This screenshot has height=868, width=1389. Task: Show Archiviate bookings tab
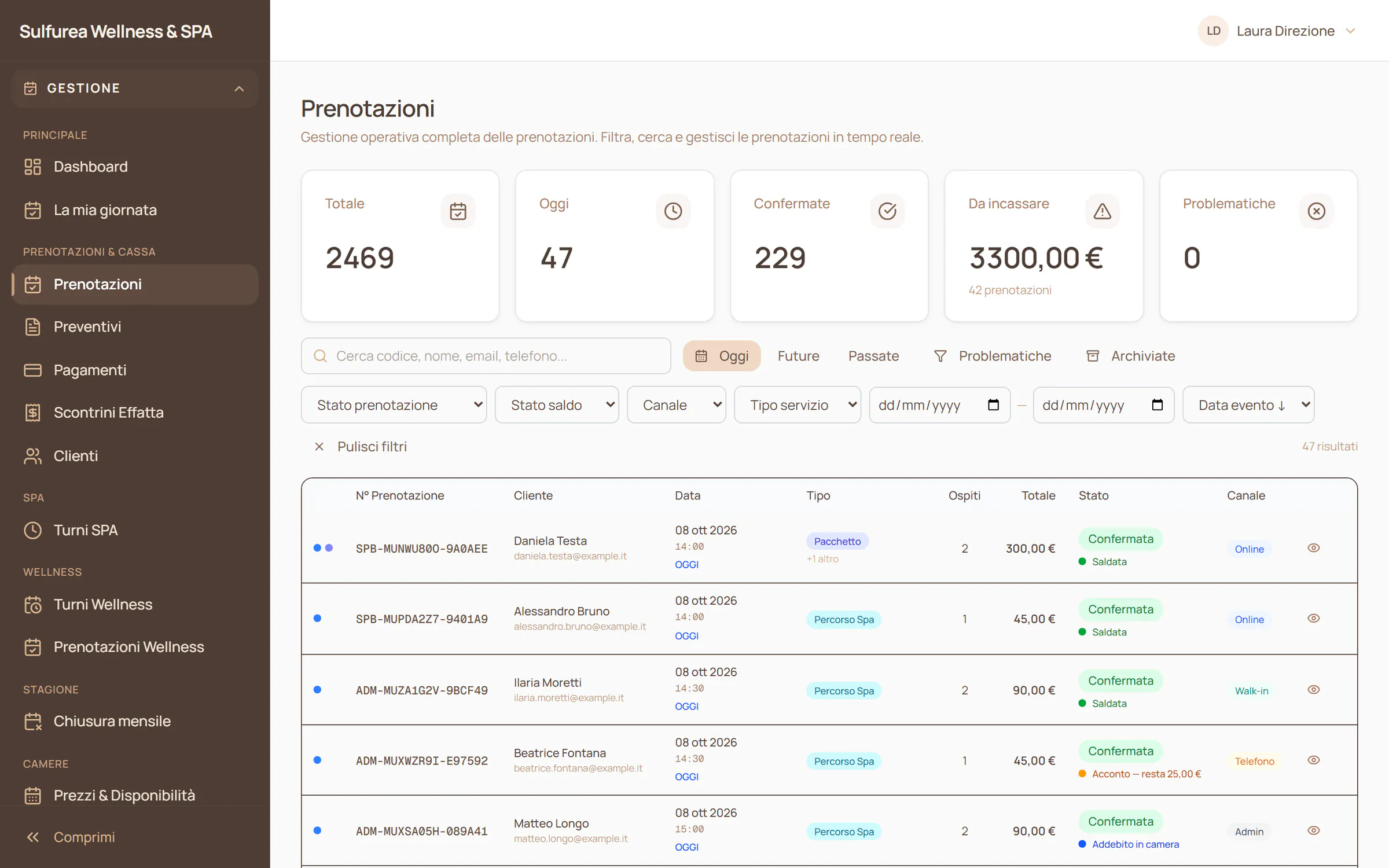tap(1131, 356)
